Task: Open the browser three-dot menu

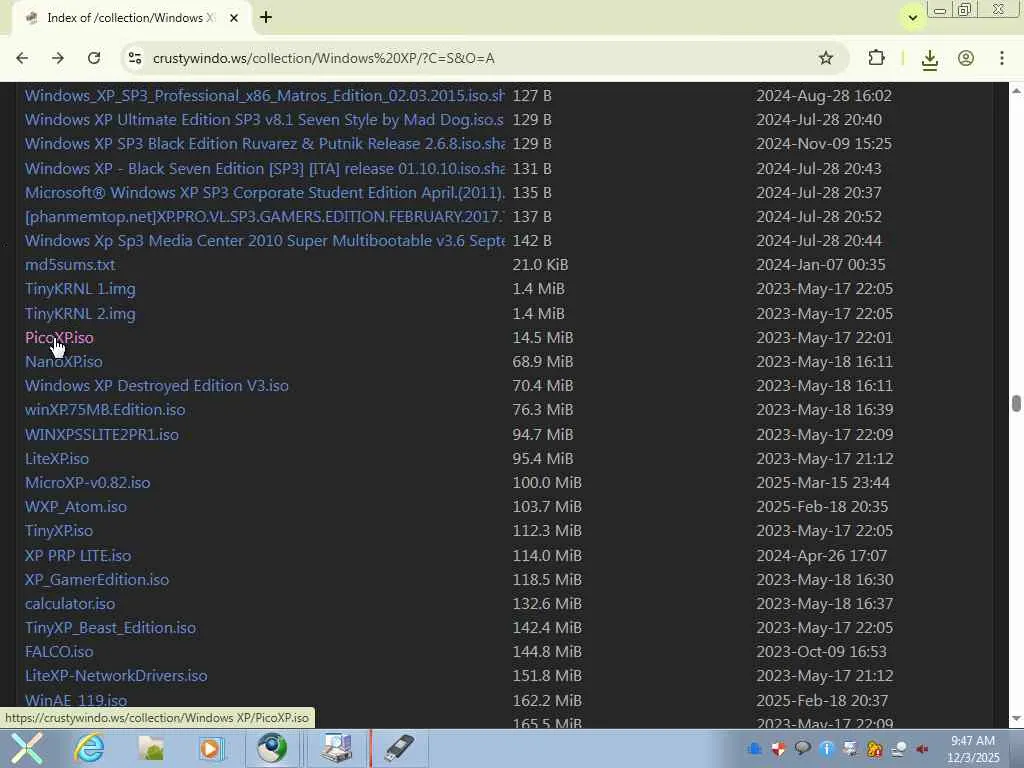Action: pyautogui.click(x=1002, y=58)
